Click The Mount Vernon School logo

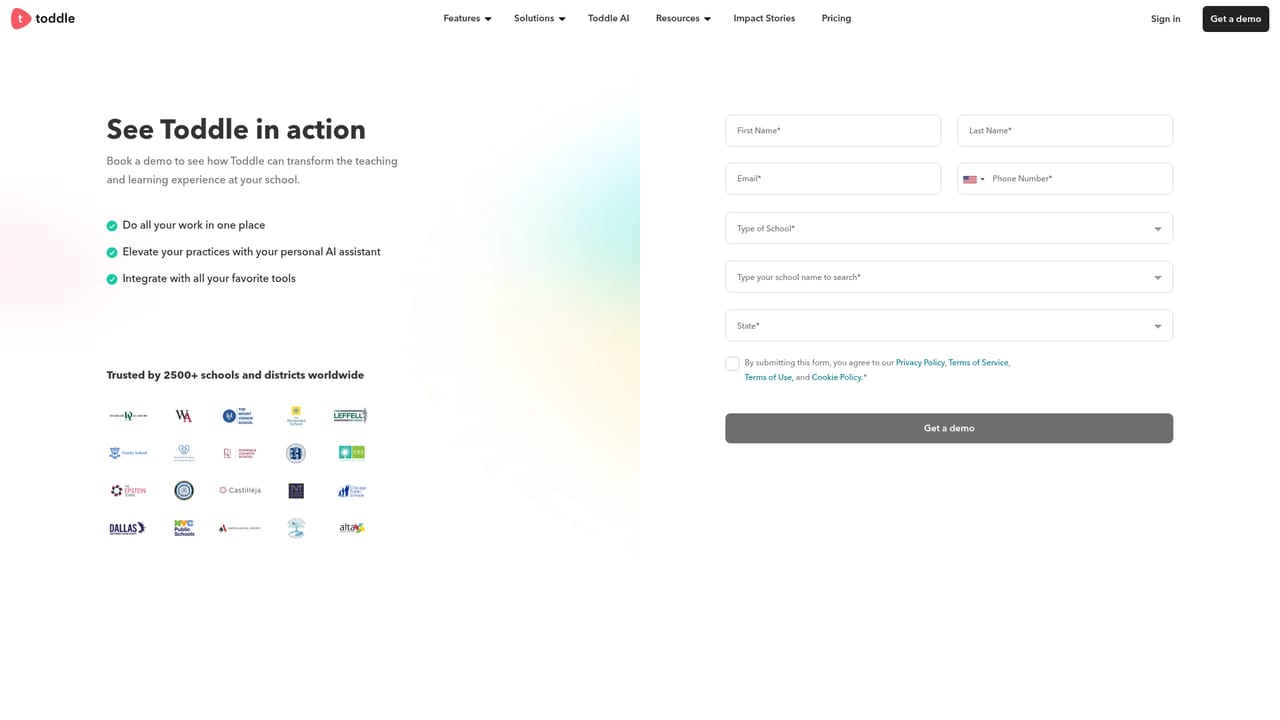[x=239, y=416]
